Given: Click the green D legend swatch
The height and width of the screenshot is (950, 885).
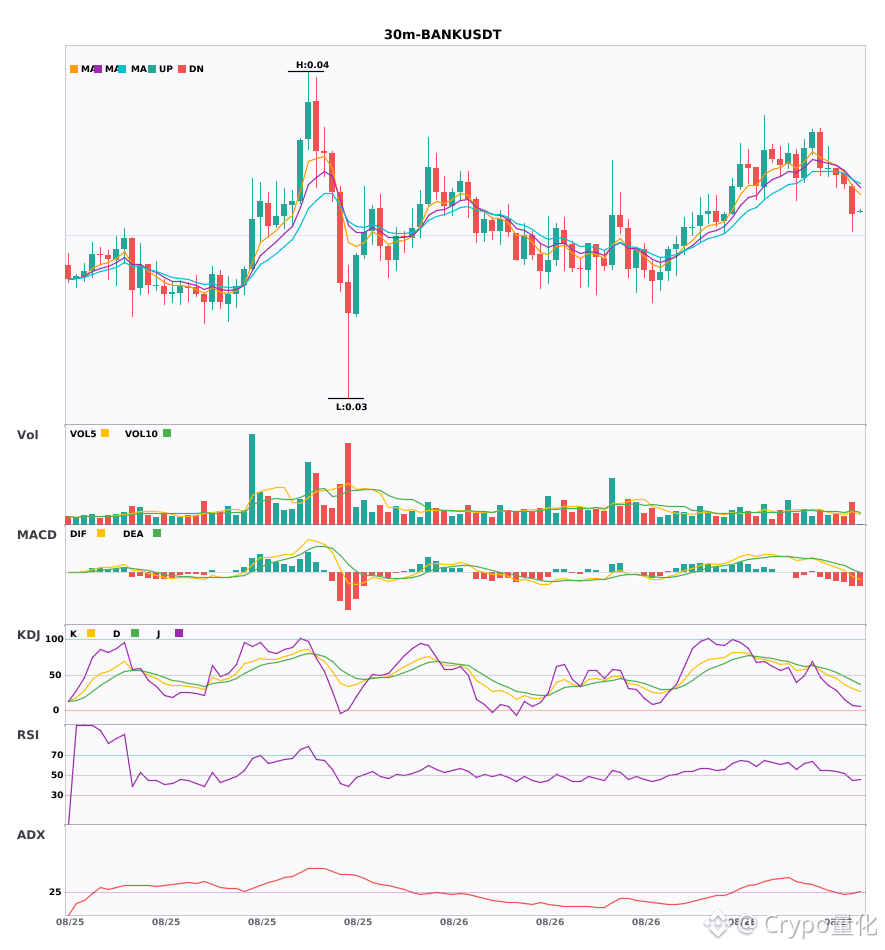Looking at the screenshot, I should (x=135, y=633).
